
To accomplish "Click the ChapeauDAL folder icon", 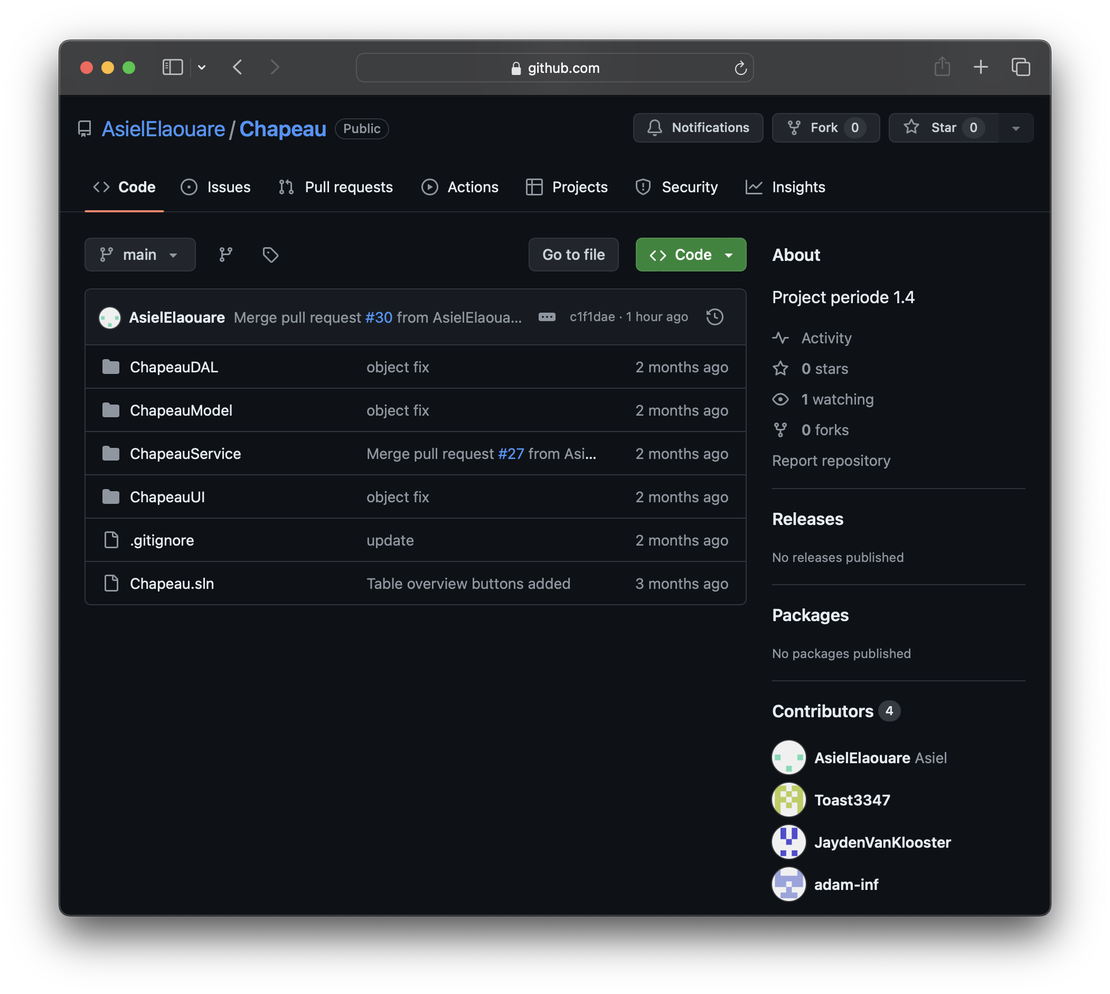I will coord(110,366).
